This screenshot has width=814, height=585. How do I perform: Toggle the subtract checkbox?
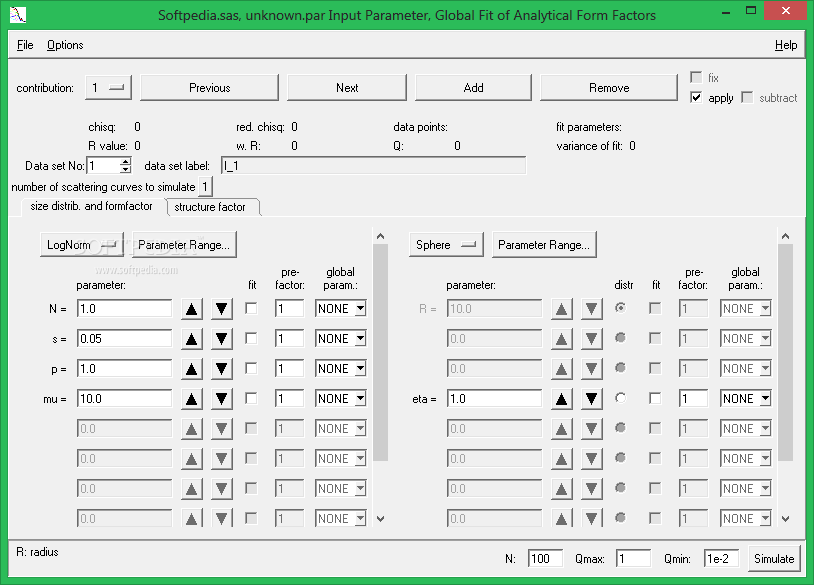[x=747, y=97]
